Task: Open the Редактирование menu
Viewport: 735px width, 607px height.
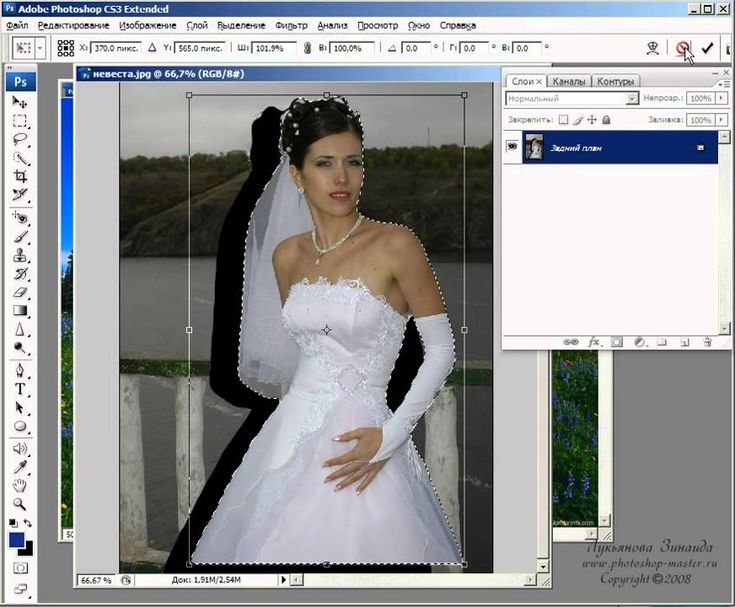Action: click(x=74, y=25)
